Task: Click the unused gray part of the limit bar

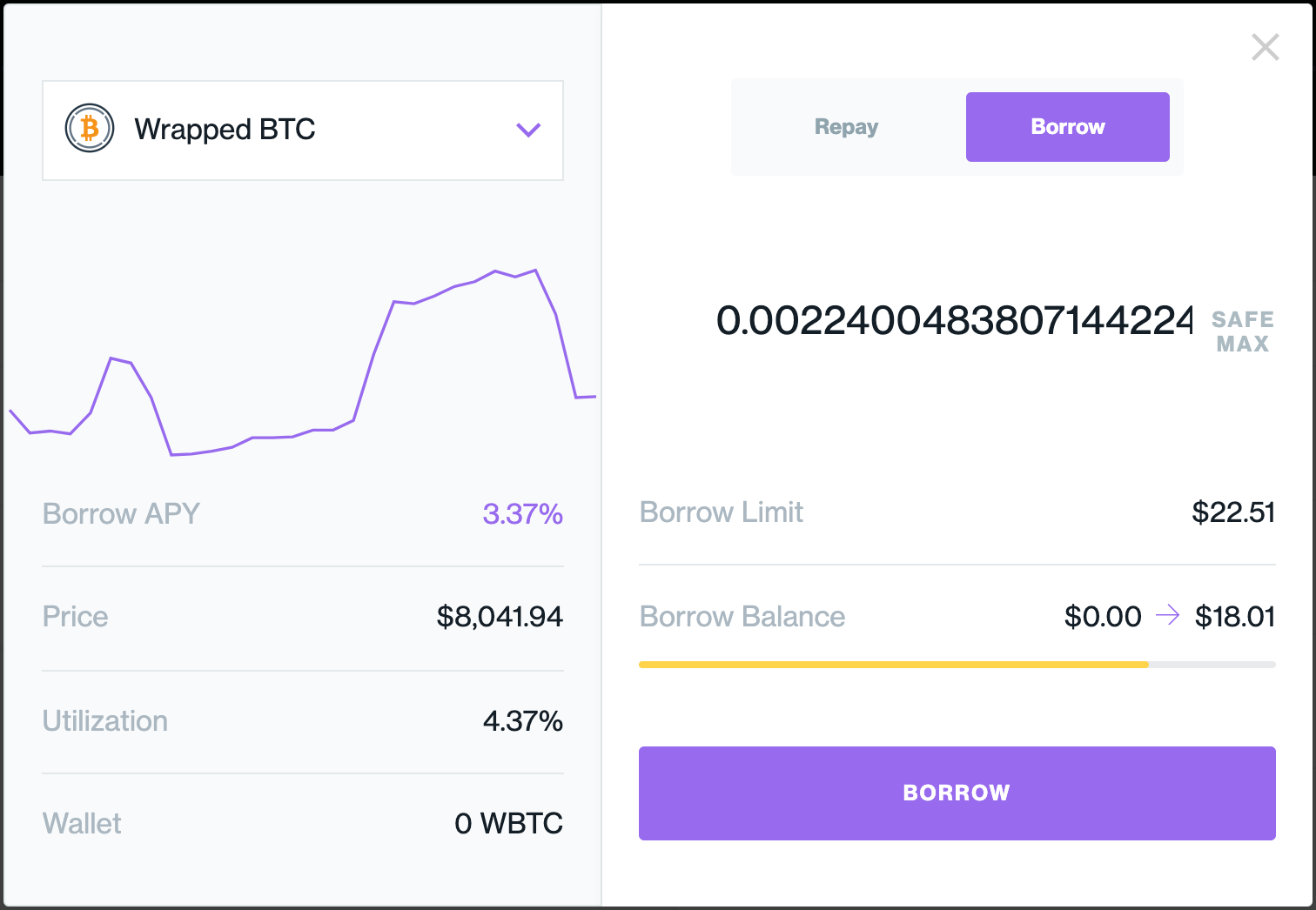Action: pos(1212,665)
